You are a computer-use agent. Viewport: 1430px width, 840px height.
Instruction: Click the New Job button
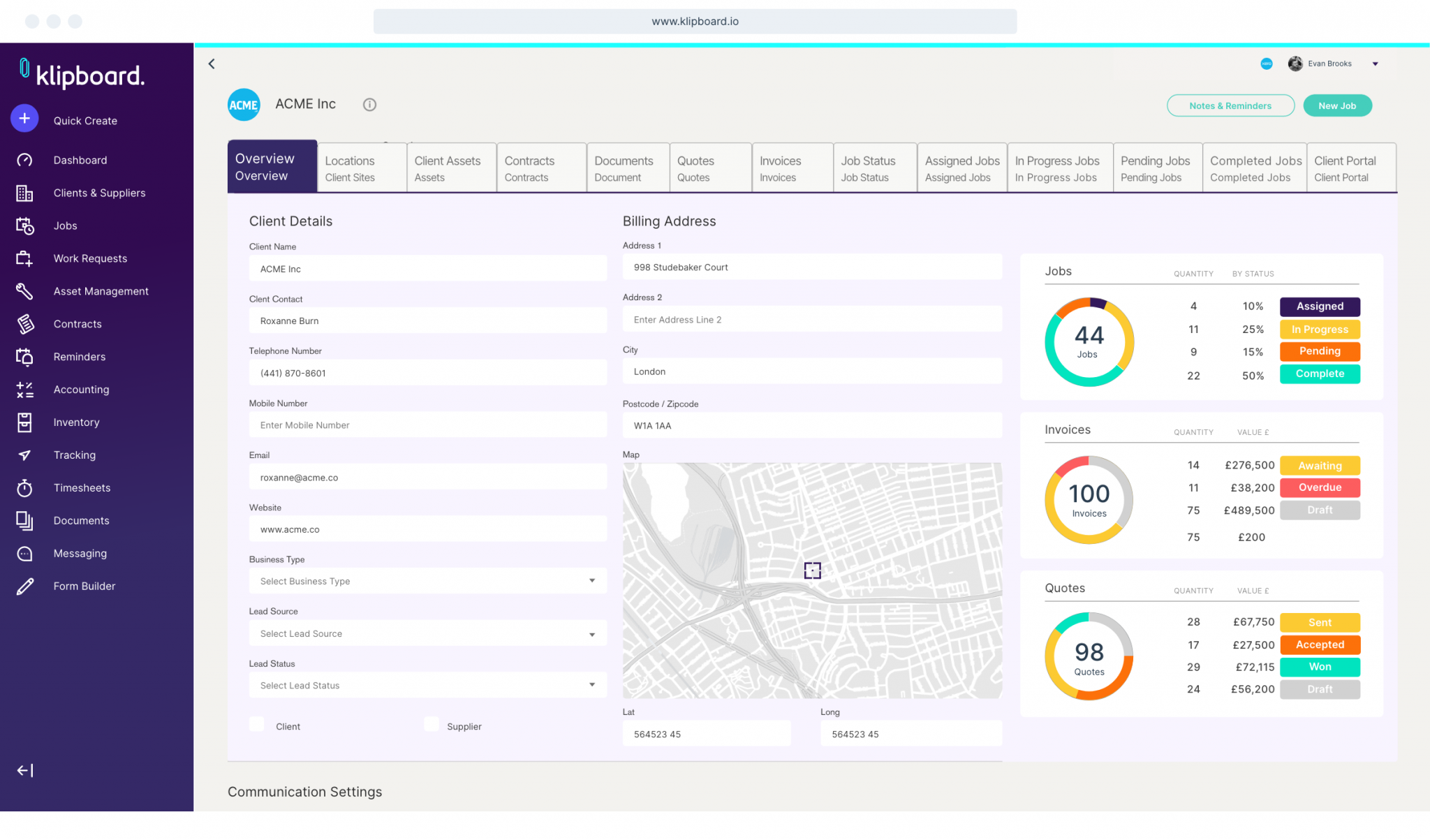(1337, 105)
